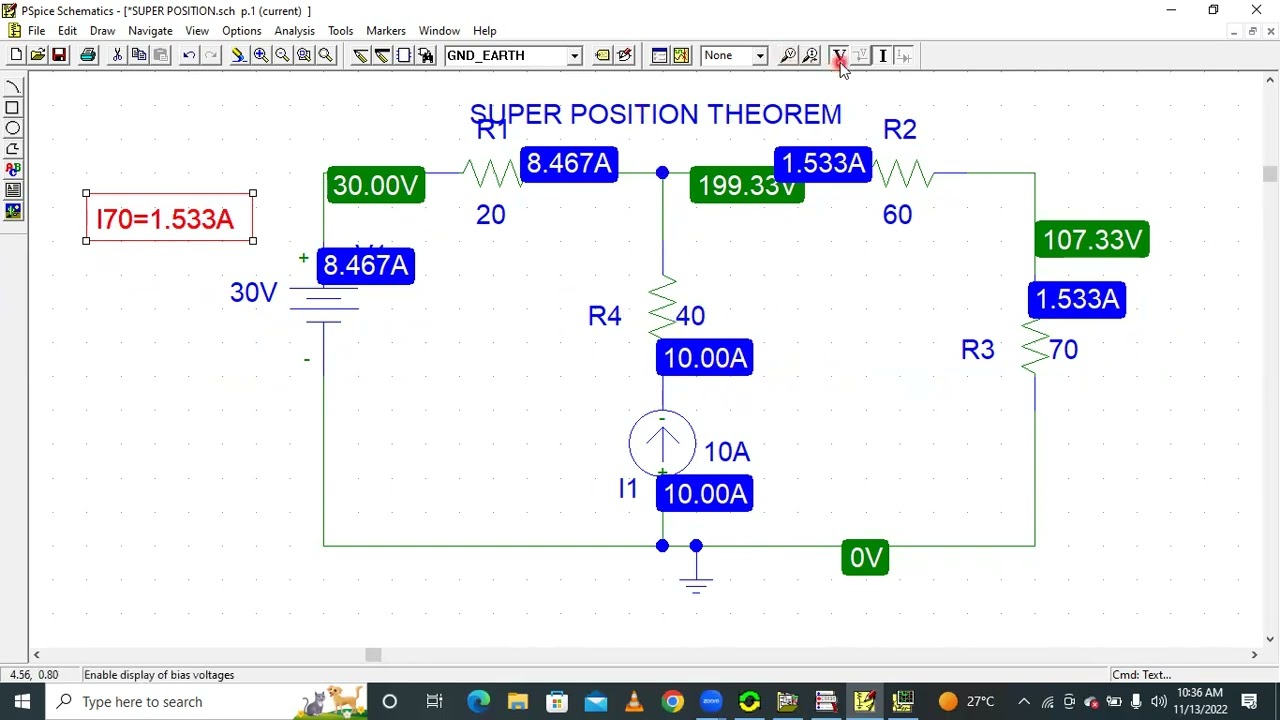This screenshot has height=720, width=1280.
Task: Expand the None marker color dropdown
Action: click(x=760, y=56)
